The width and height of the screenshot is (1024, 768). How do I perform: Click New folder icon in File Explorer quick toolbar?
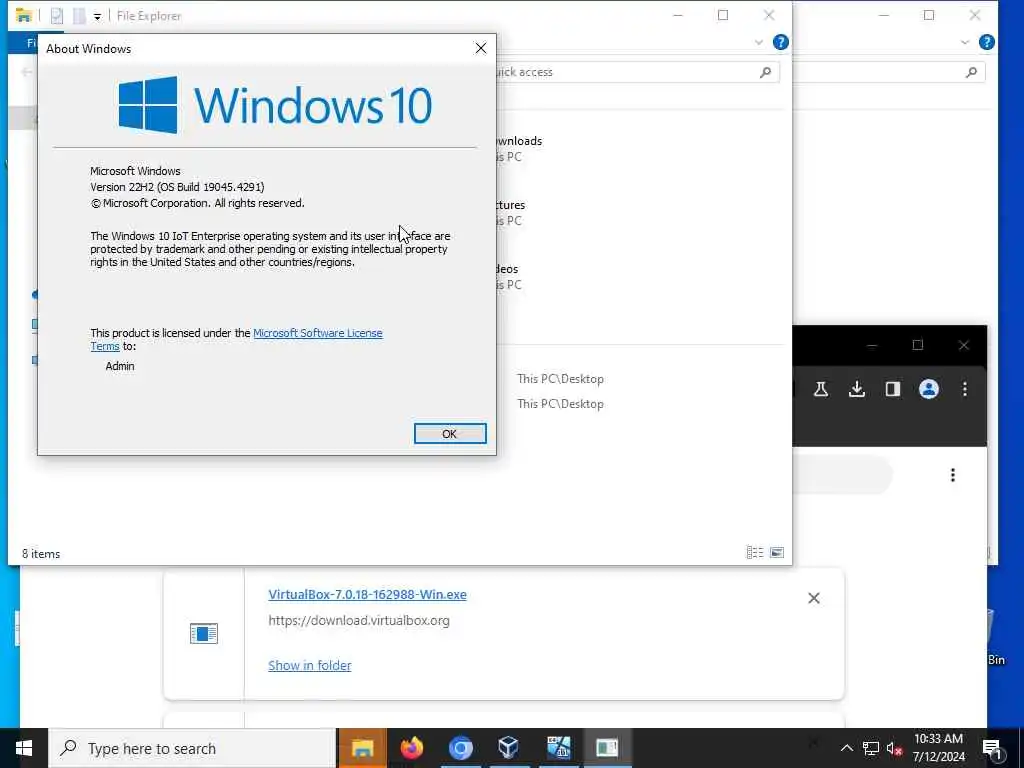pos(79,16)
